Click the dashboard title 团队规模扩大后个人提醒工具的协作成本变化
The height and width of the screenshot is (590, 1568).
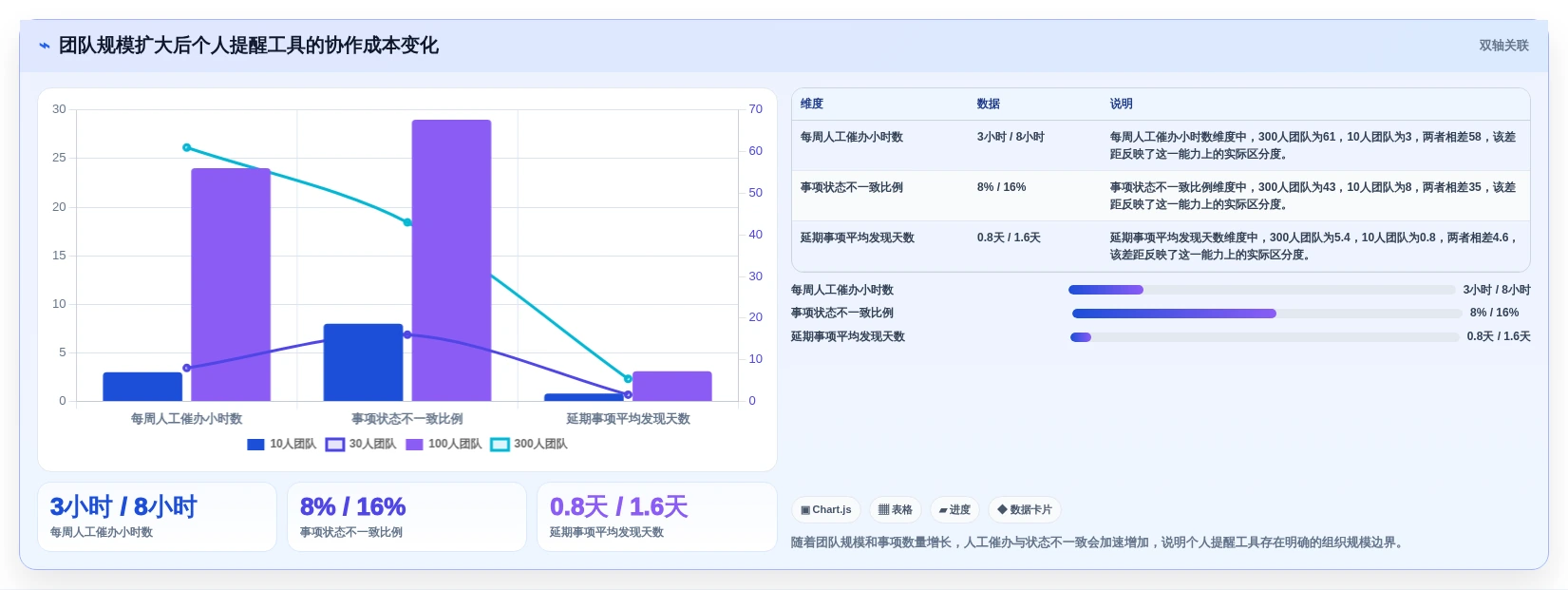249,46
